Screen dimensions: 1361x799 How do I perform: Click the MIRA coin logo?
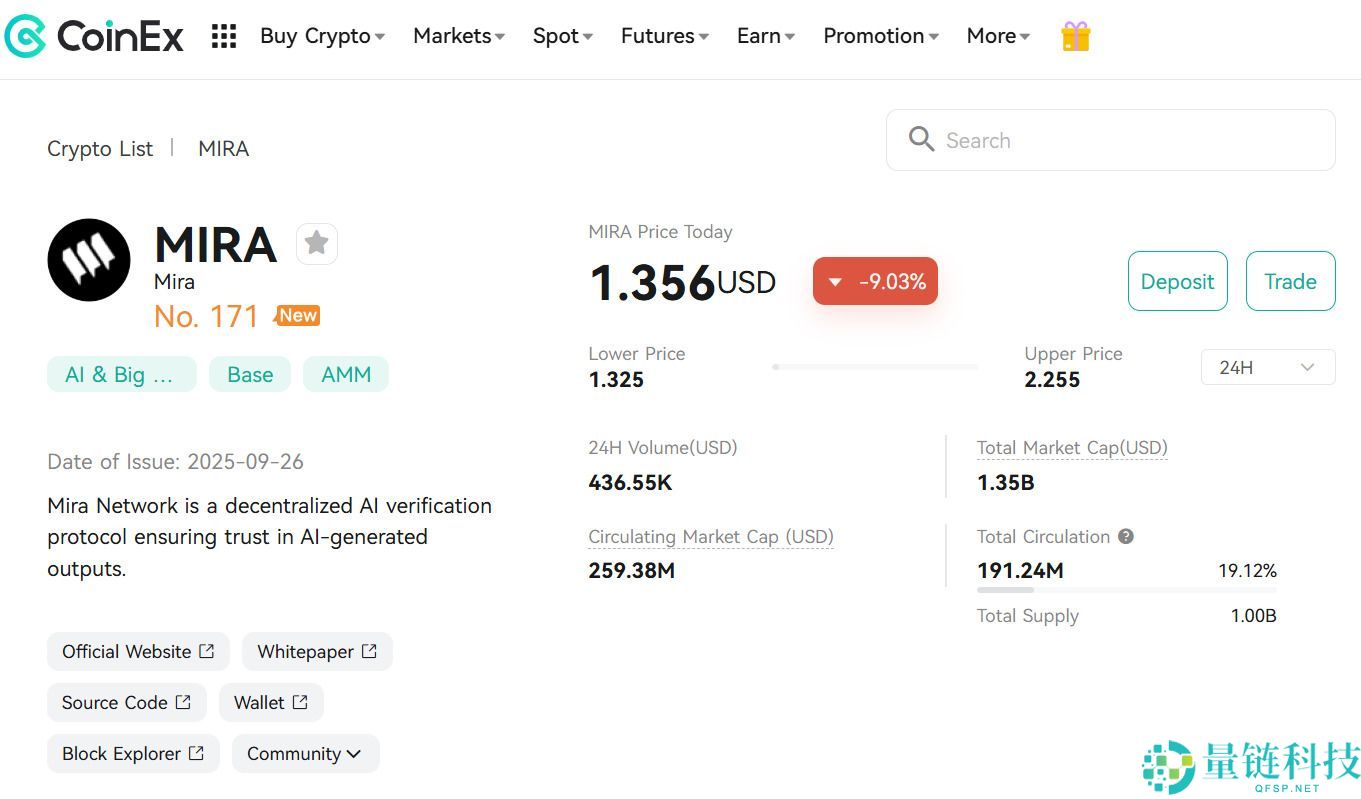coord(89,260)
